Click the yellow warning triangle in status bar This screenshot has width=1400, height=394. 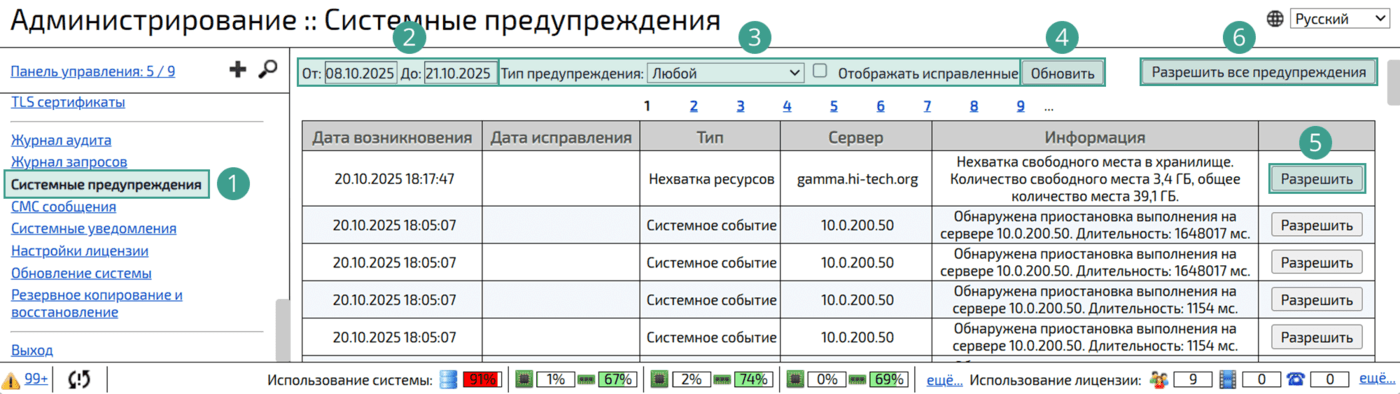[x=11, y=380]
